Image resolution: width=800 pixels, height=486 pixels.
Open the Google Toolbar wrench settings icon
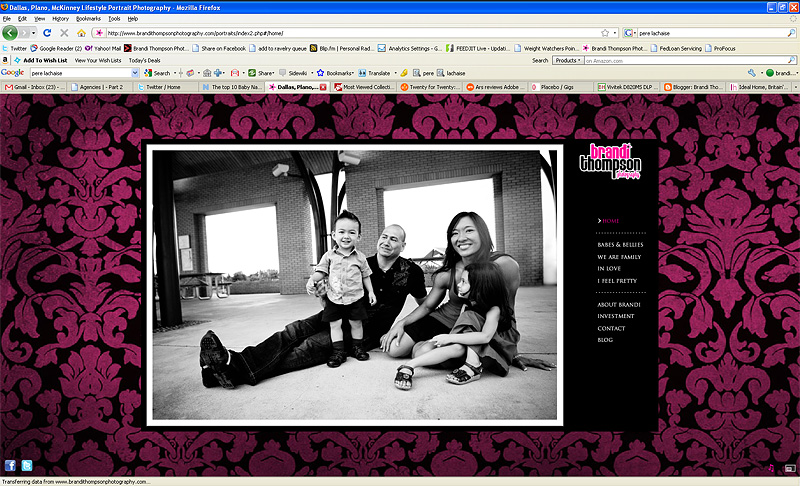tap(752, 73)
